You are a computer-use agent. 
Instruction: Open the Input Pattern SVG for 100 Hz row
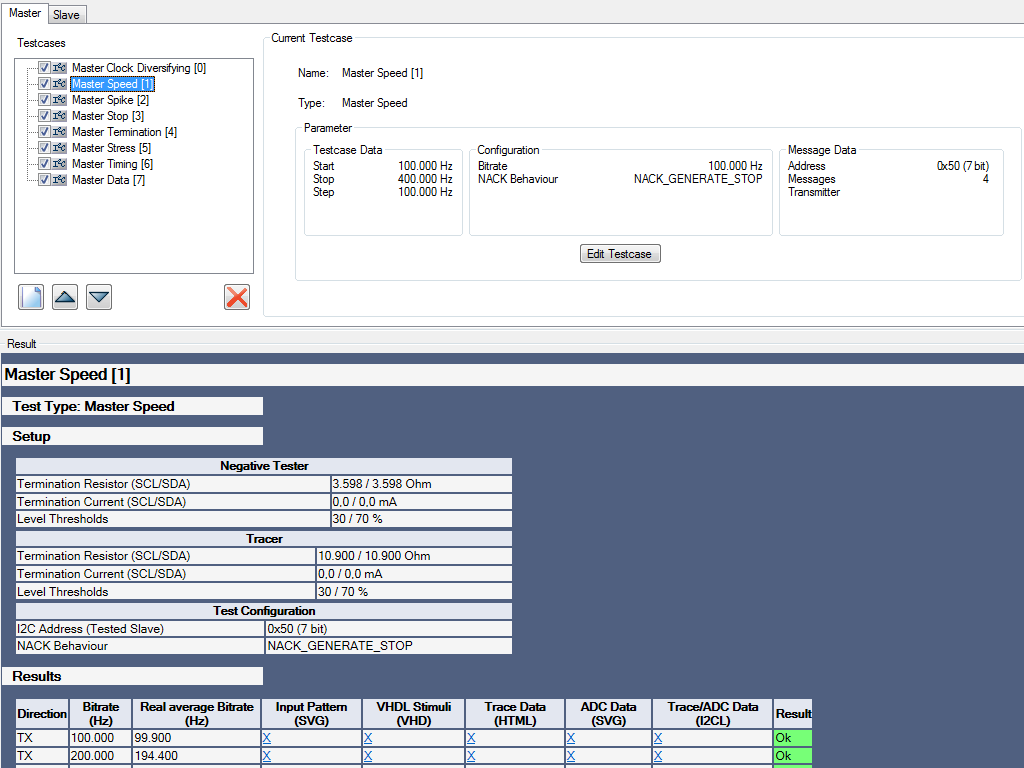pos(265,737)
